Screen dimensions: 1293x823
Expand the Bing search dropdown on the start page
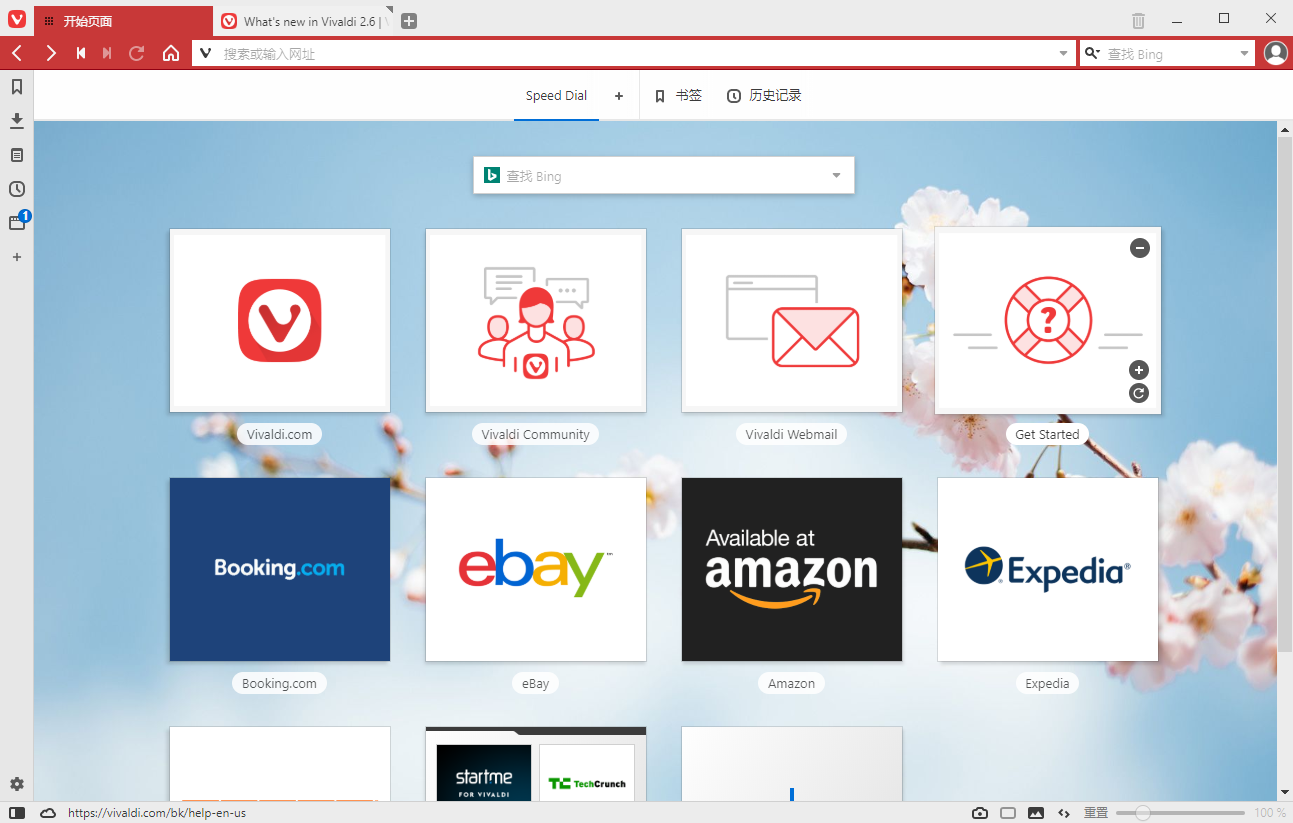(x=836, y=175)
